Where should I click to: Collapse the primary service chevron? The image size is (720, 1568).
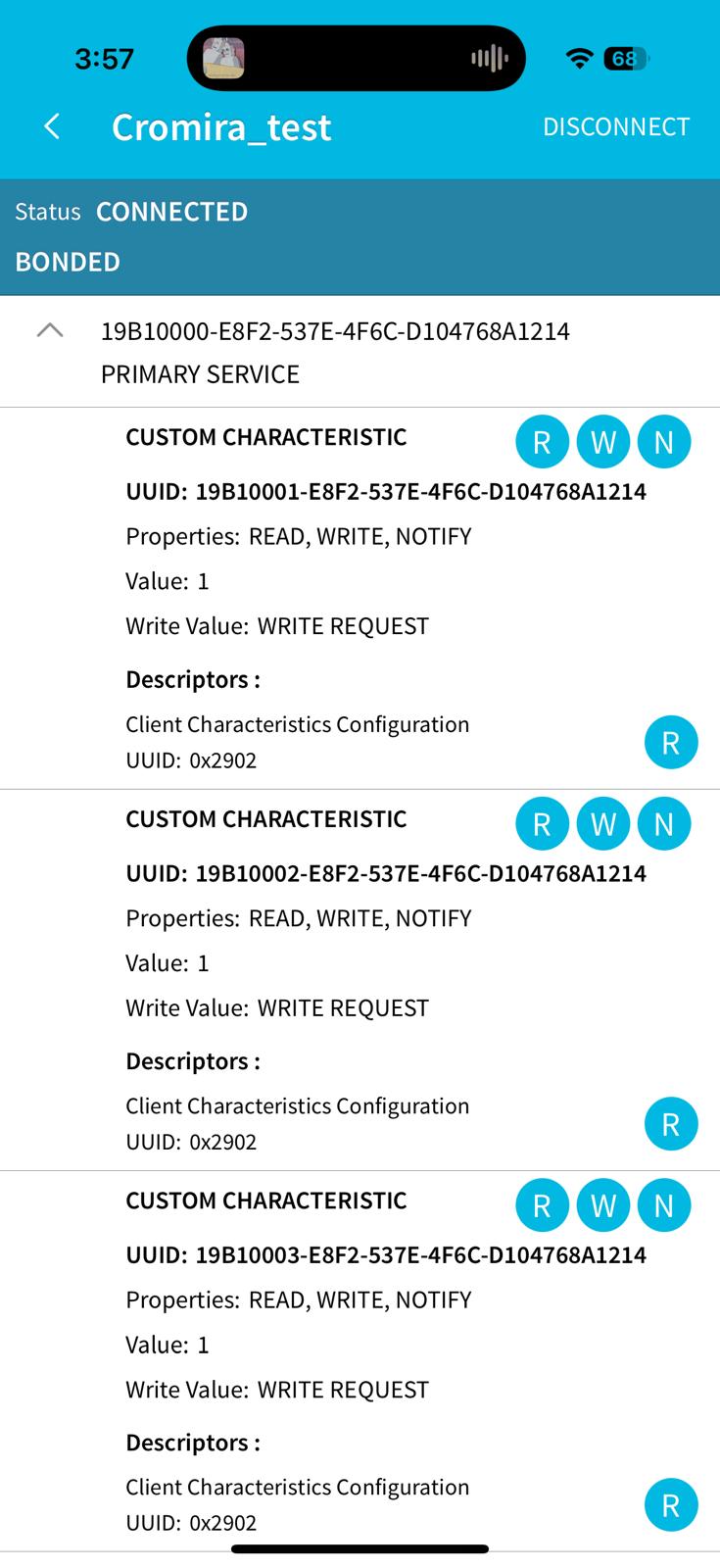[50, 331]
